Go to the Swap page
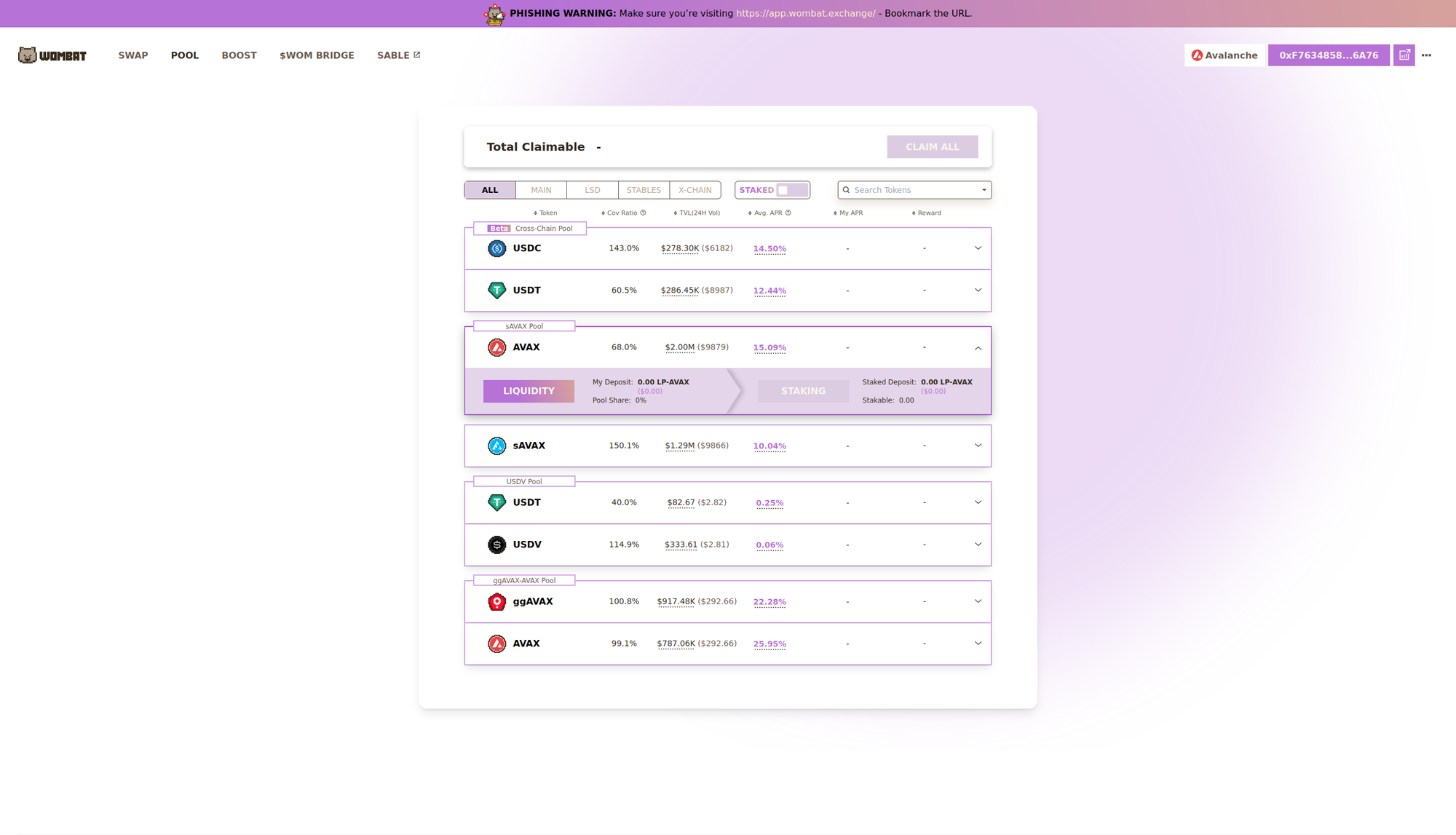 [x=133, y=55]
